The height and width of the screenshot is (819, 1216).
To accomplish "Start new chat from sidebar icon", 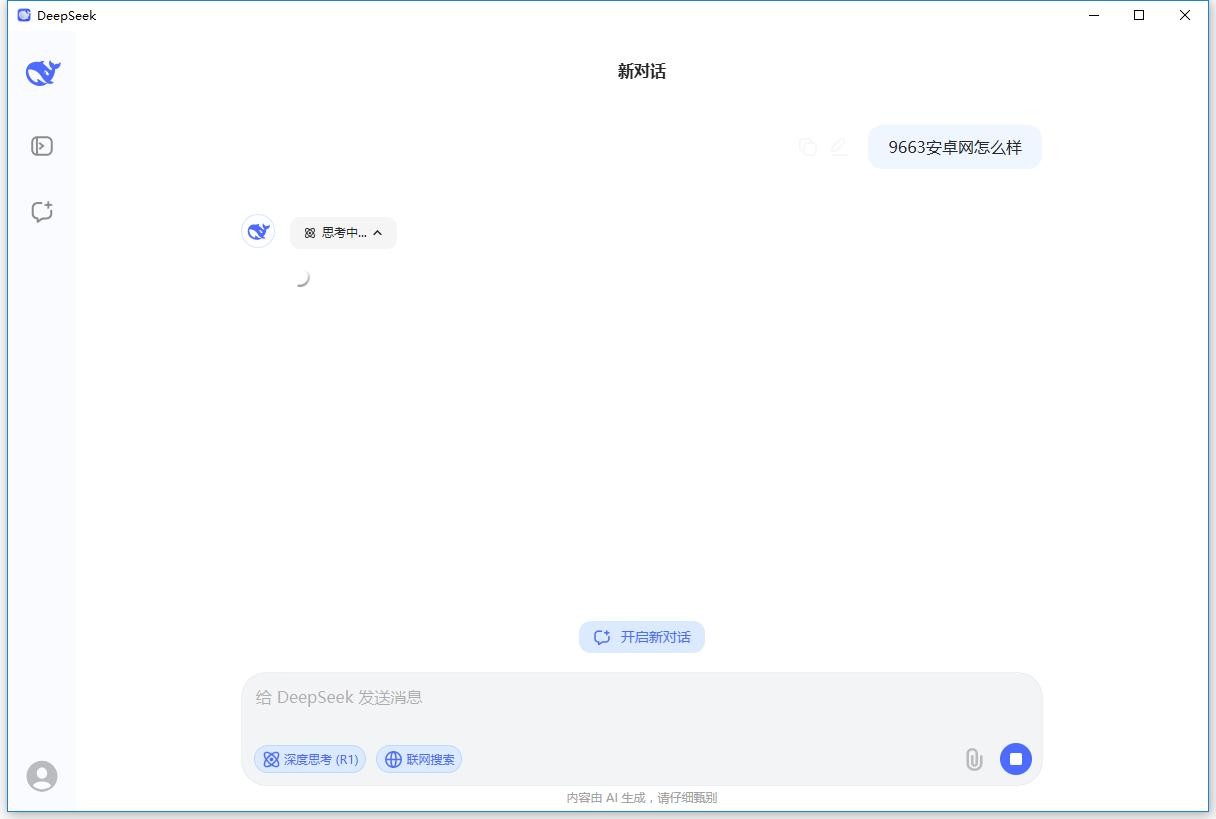I will click(x=42, y=211).
